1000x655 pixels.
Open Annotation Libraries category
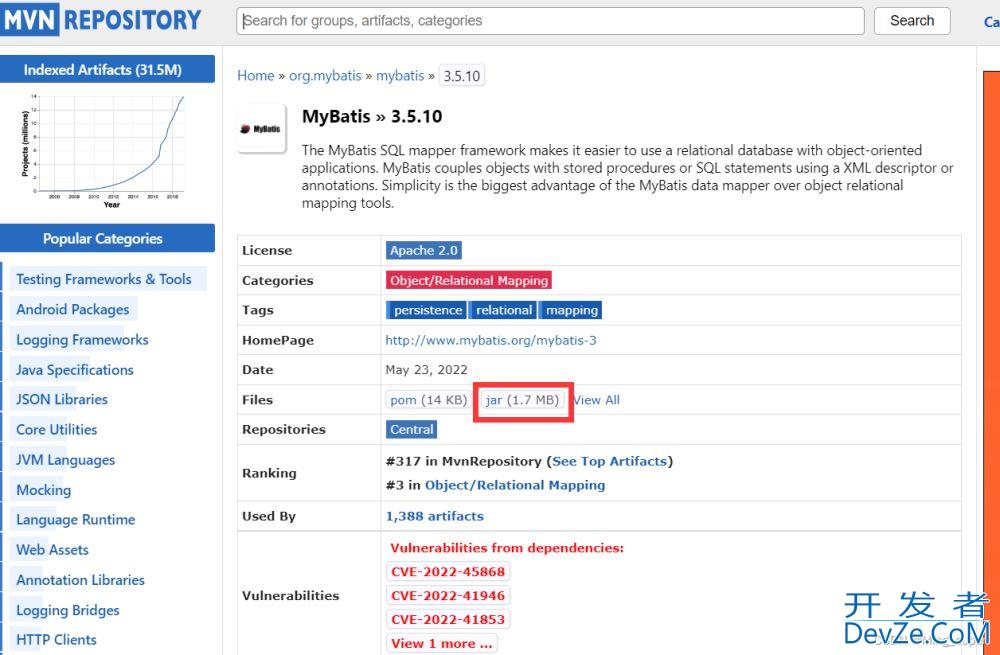click(80, 580)
